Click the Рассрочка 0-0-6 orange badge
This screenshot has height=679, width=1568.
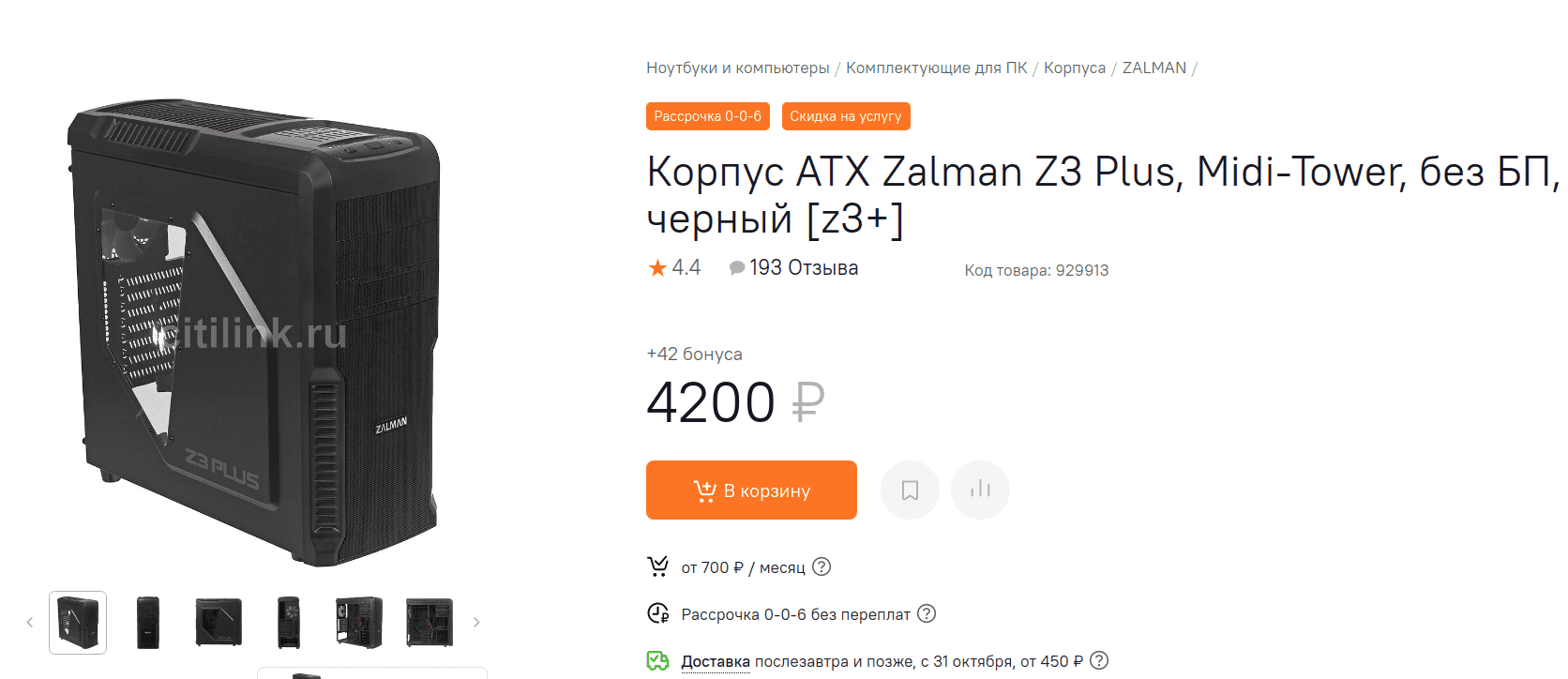[x=707, y=116]
